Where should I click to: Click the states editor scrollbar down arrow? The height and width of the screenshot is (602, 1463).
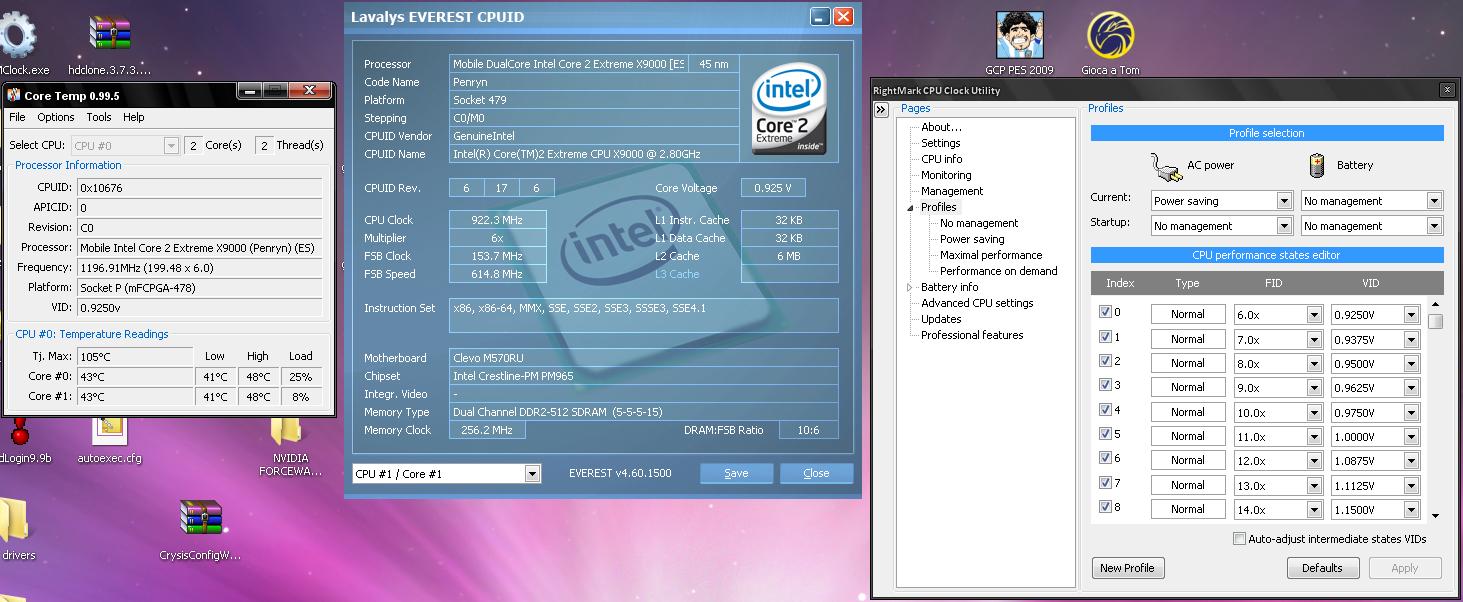pos(1435,515)
